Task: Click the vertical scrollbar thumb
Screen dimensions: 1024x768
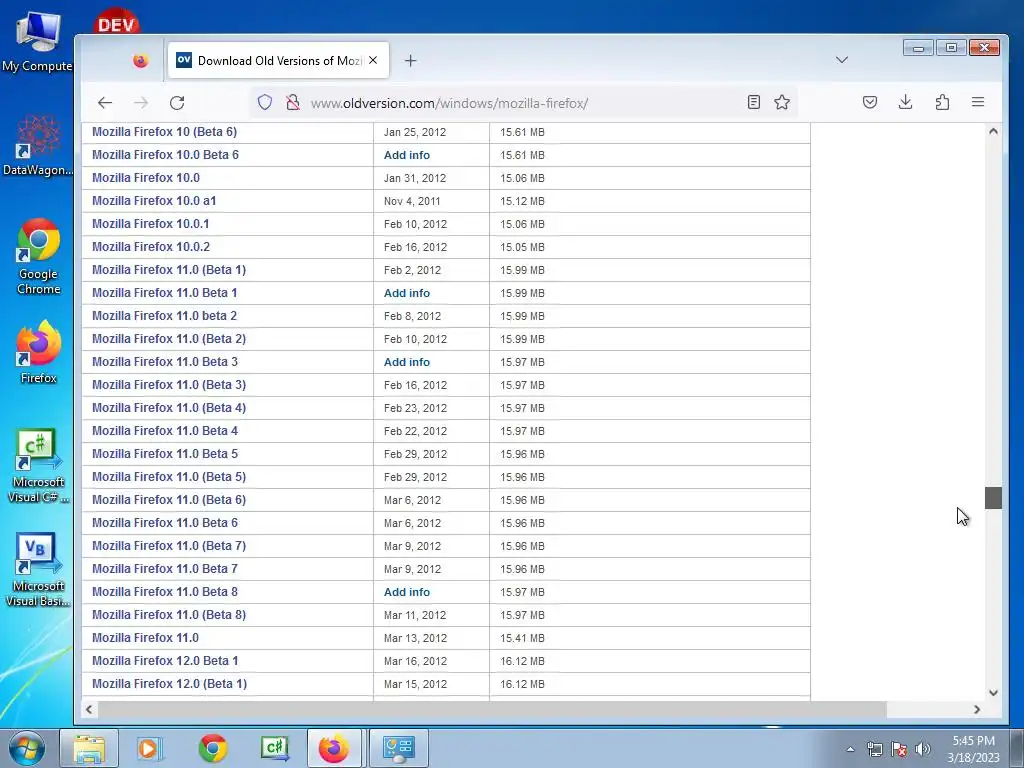Action: pyautogui.click(x=993, y=498)
